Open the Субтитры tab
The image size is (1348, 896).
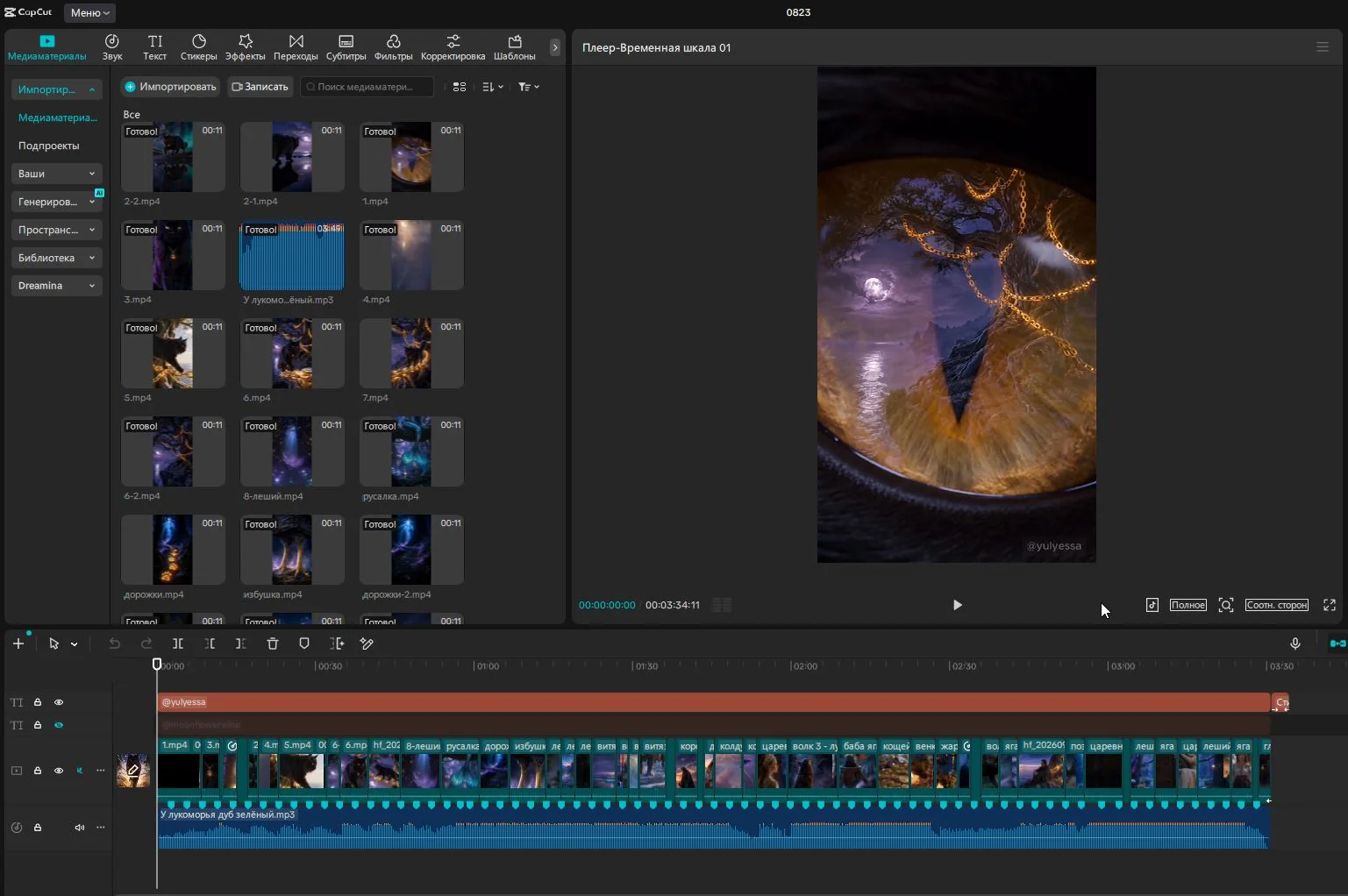click(346, 47)
